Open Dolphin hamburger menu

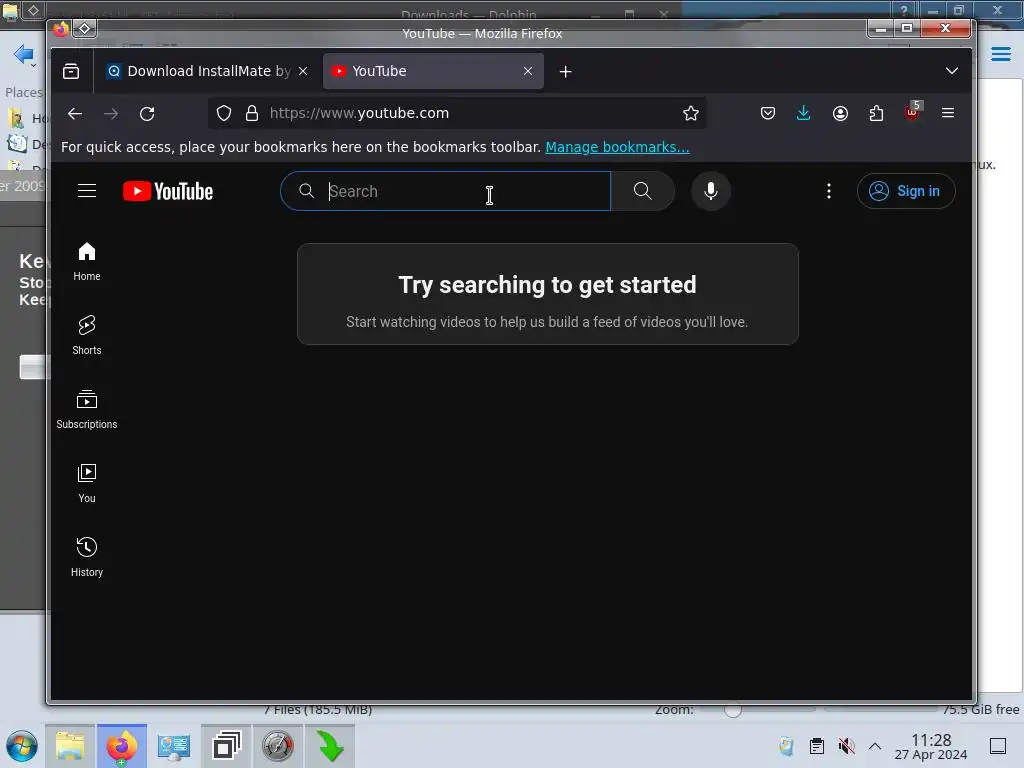1000,54
